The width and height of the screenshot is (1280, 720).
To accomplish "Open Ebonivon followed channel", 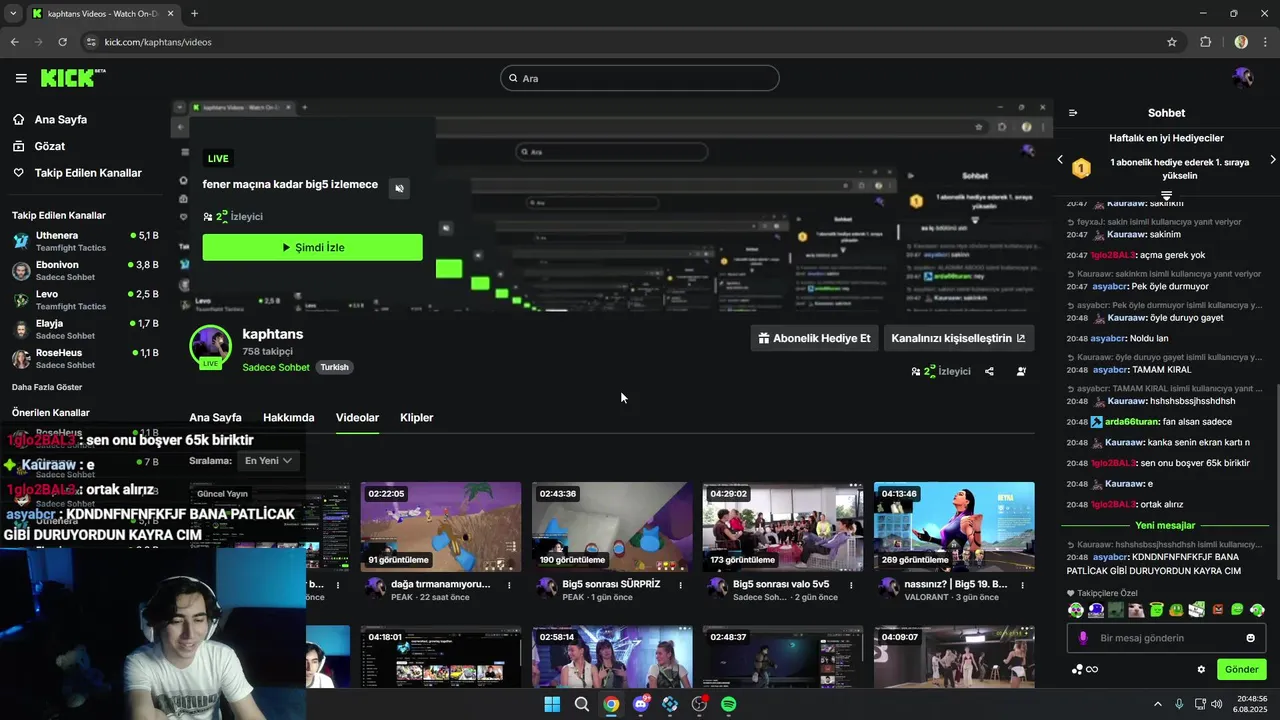I will pyautogui.click(x=85, y=270).
